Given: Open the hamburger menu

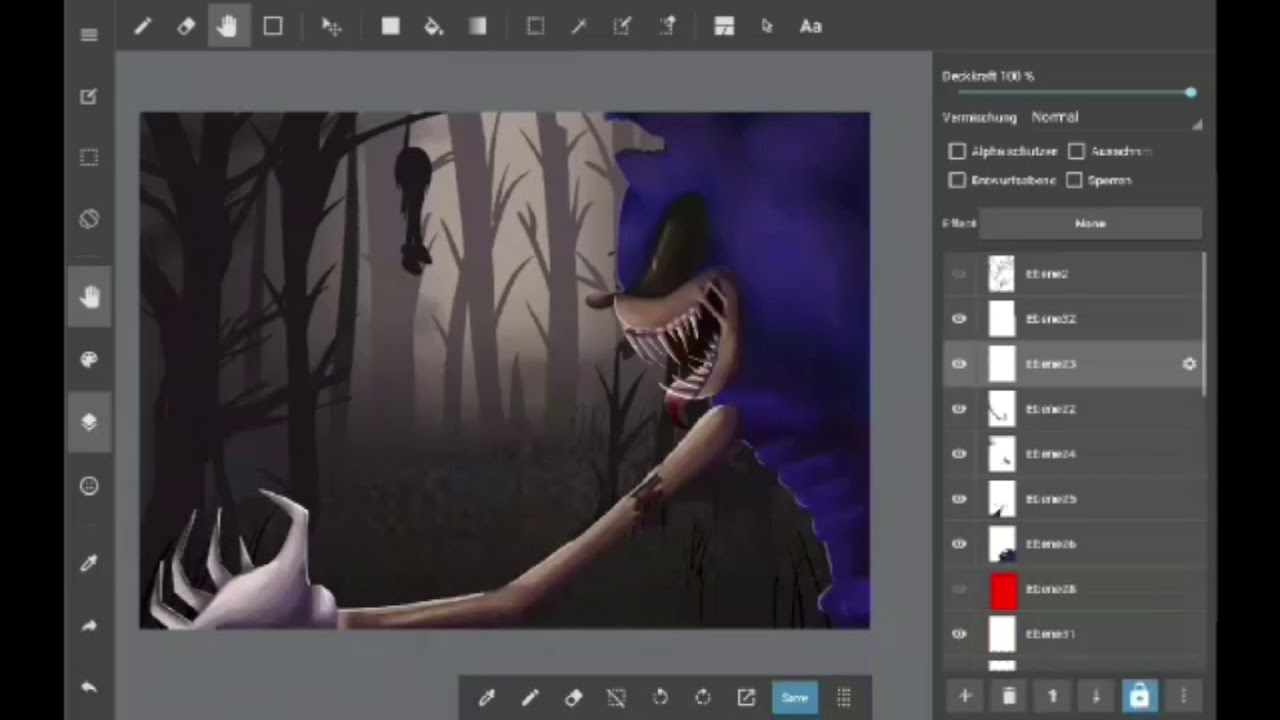Looking at the screenshot, I should click(89, 35).
